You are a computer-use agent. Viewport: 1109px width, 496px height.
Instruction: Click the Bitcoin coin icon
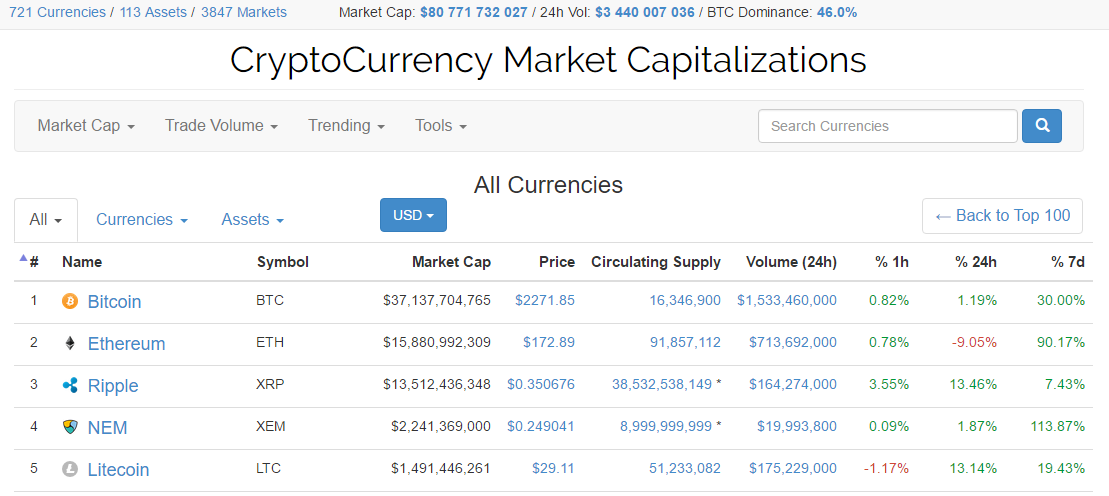(70, 301)
